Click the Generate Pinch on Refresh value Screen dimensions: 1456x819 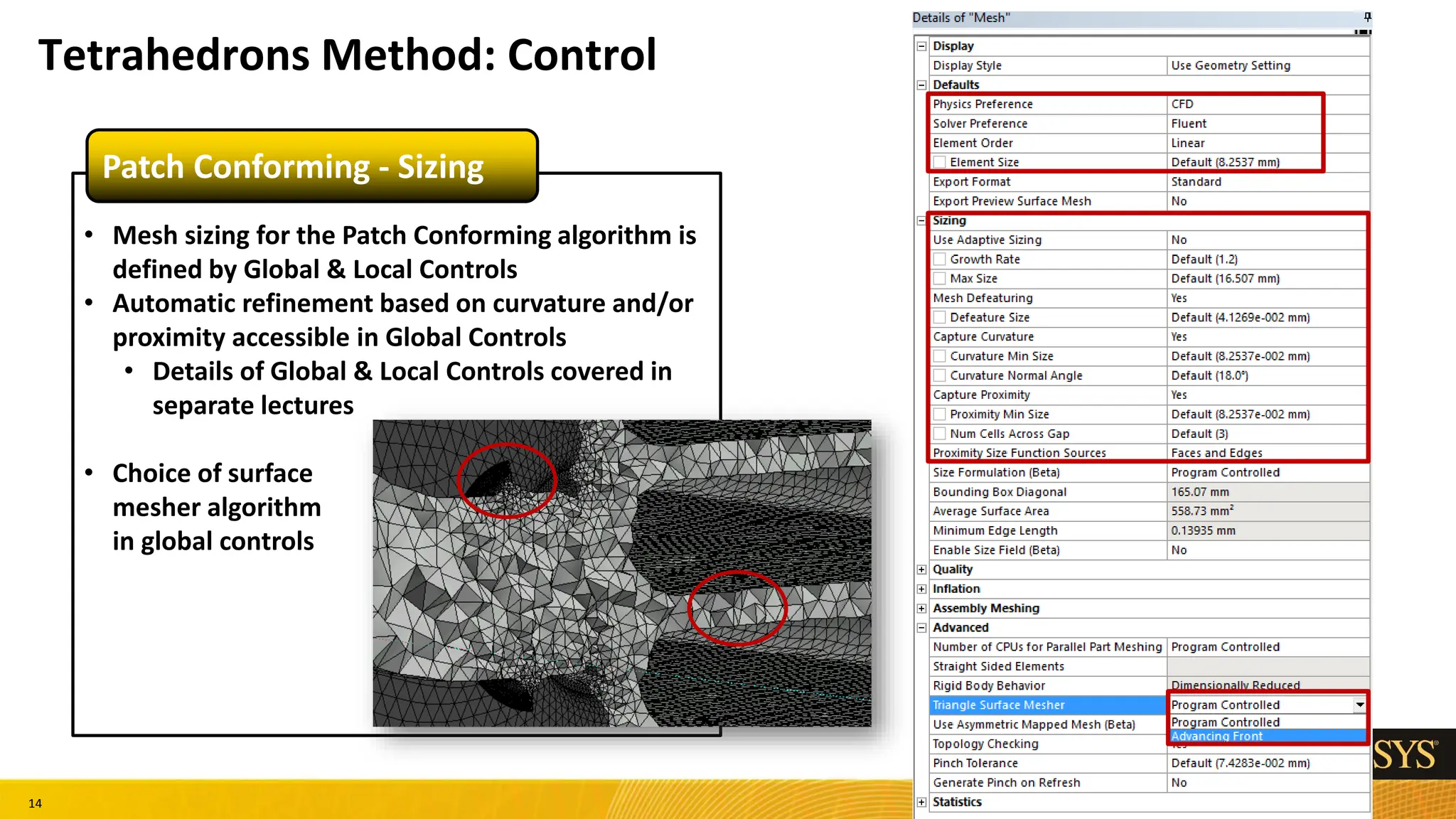point(1268,783)
